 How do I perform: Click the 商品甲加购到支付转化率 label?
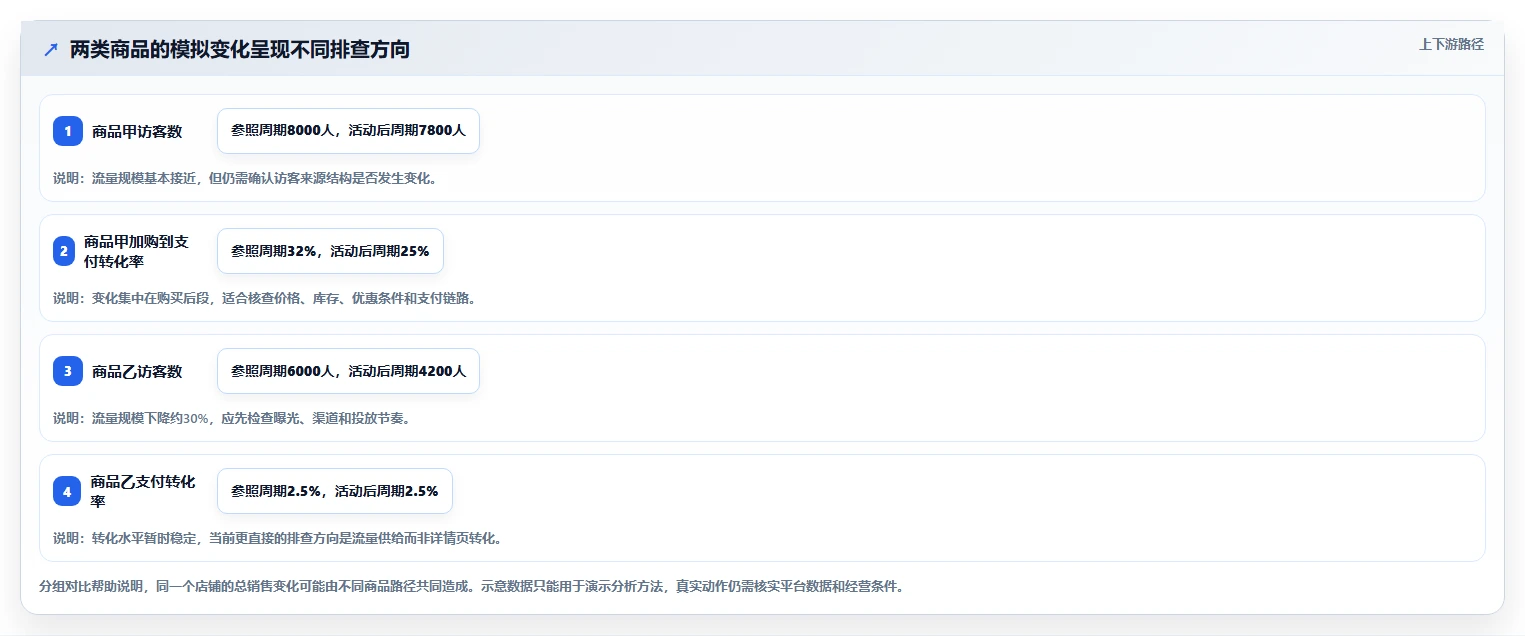tap(137, 251)
